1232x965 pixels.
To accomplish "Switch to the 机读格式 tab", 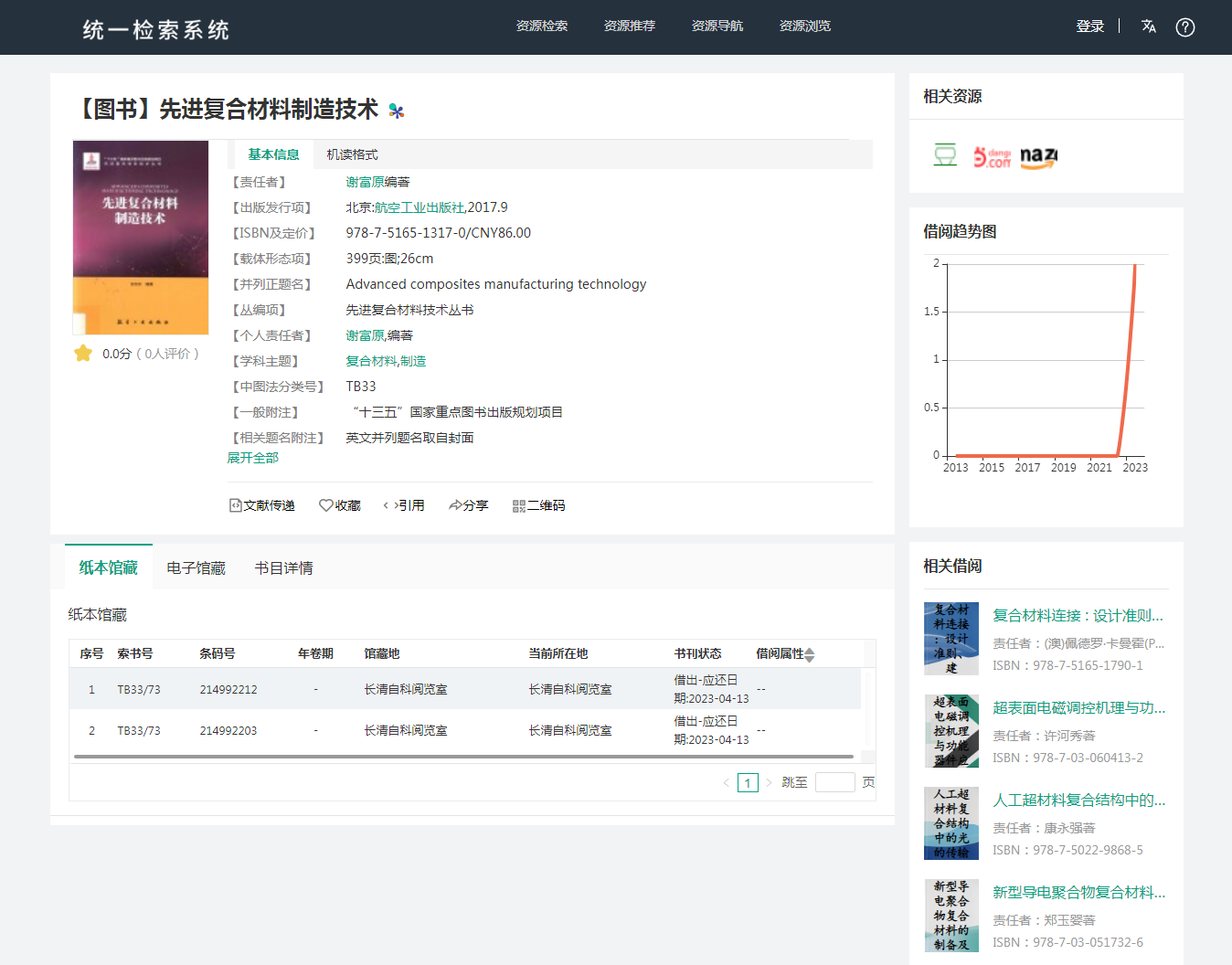I will (352, 154).
